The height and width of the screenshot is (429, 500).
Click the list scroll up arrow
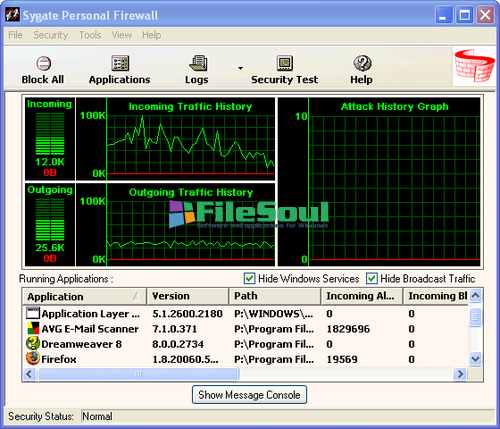click(476, 295)
